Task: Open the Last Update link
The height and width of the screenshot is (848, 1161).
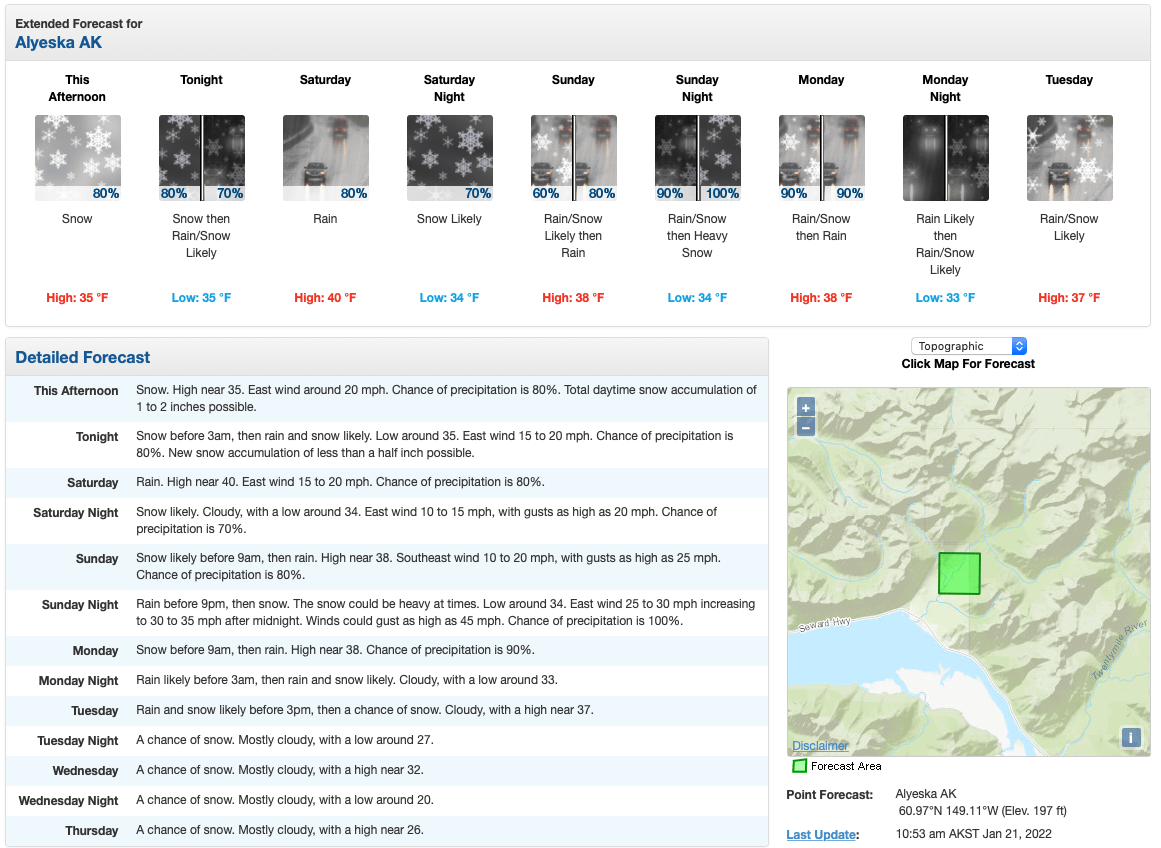Action: pos(823,835)
